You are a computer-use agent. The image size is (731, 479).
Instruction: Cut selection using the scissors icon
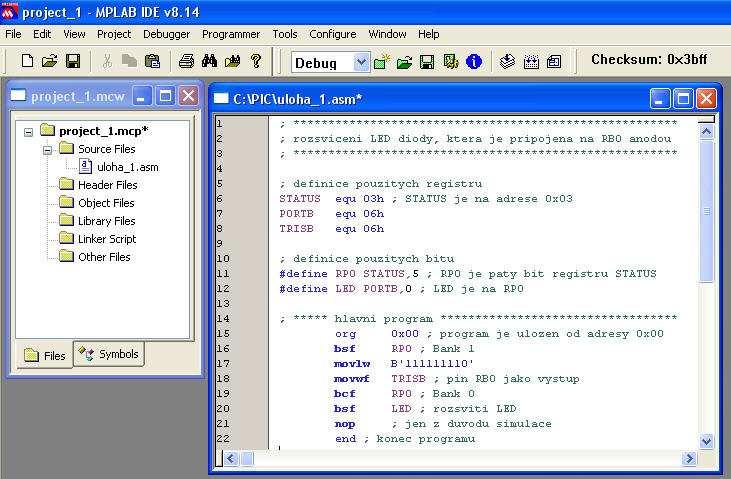click(107, 61)
